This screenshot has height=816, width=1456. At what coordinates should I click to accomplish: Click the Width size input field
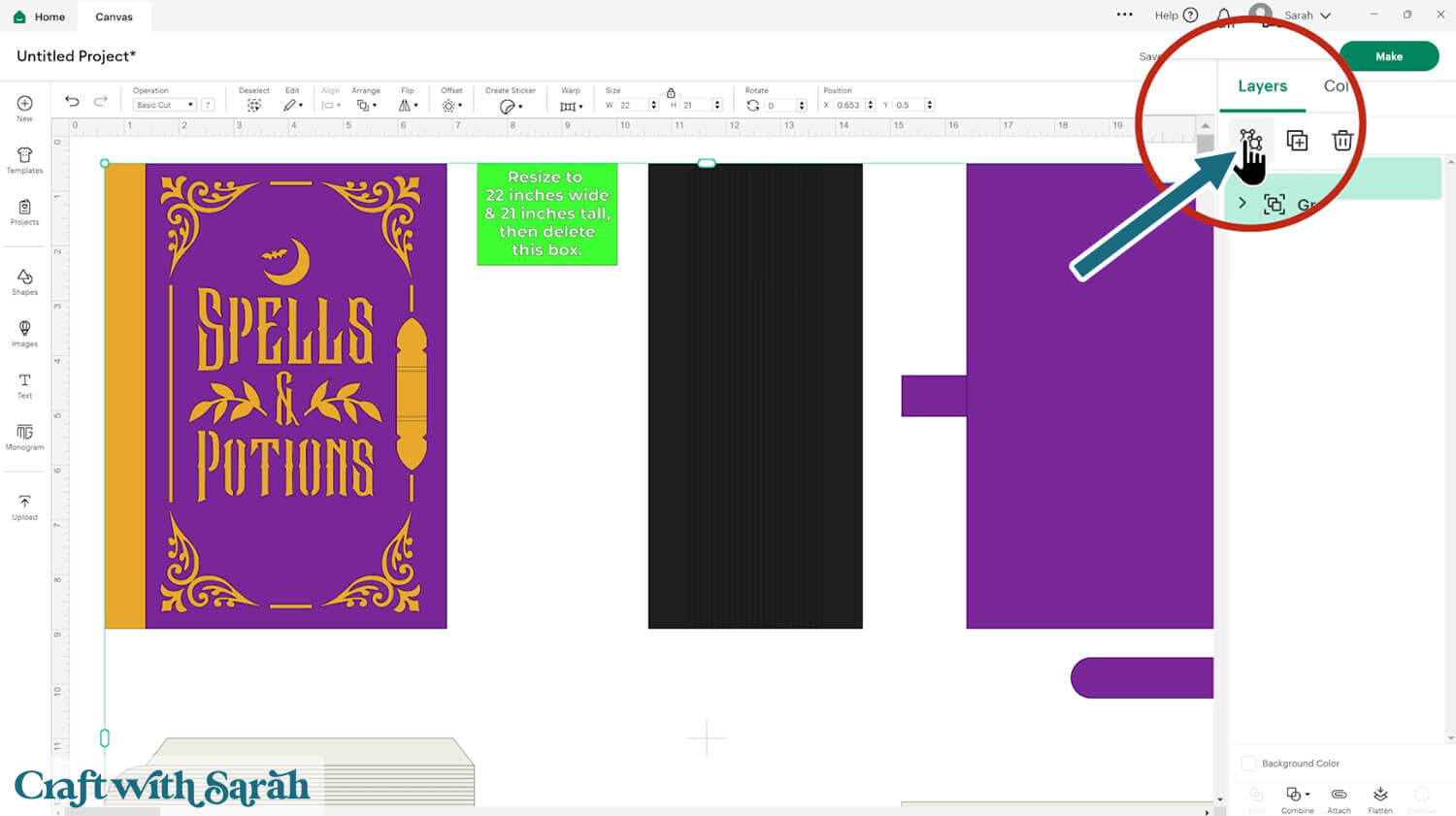pos(632,105)
